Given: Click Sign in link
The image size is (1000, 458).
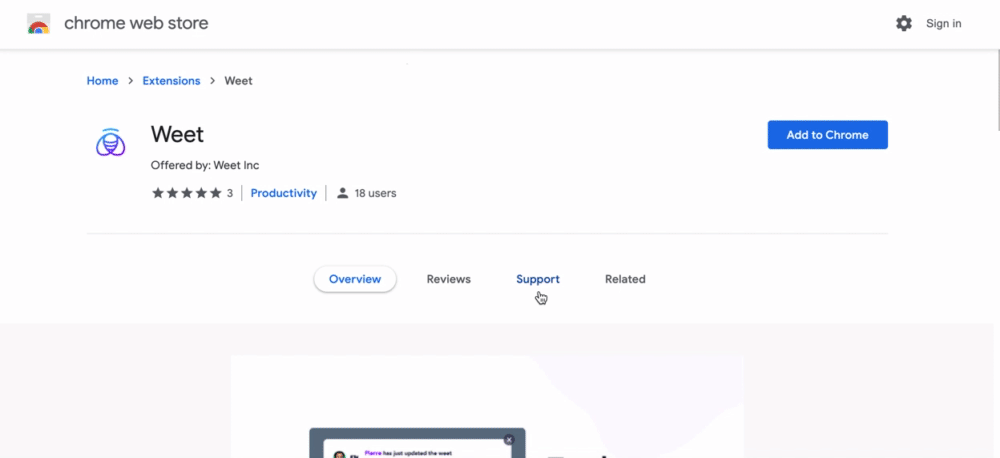Looking at the screenshot, I should point(944,24).
